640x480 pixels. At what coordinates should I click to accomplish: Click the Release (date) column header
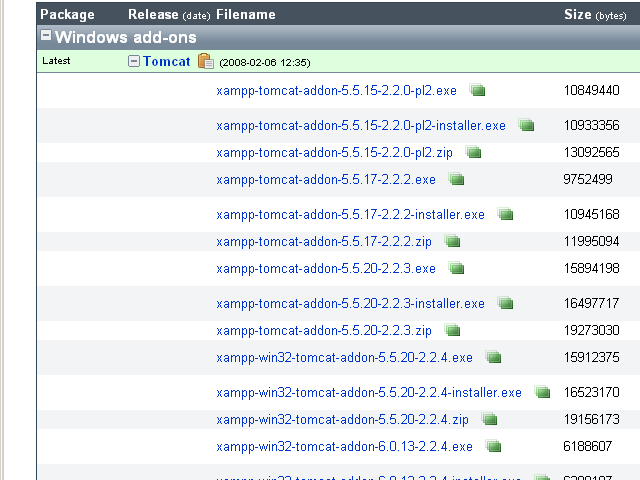click(x=169, y=15)
